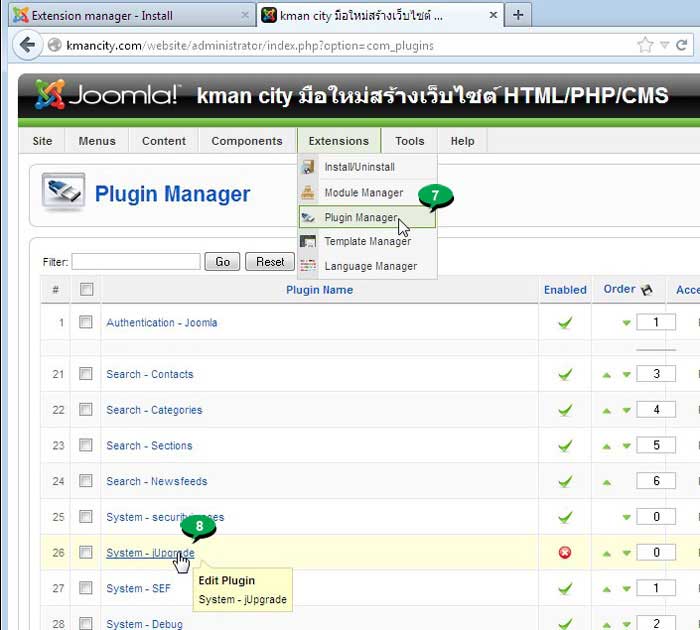Move Search - Categories up arrow

606,411
